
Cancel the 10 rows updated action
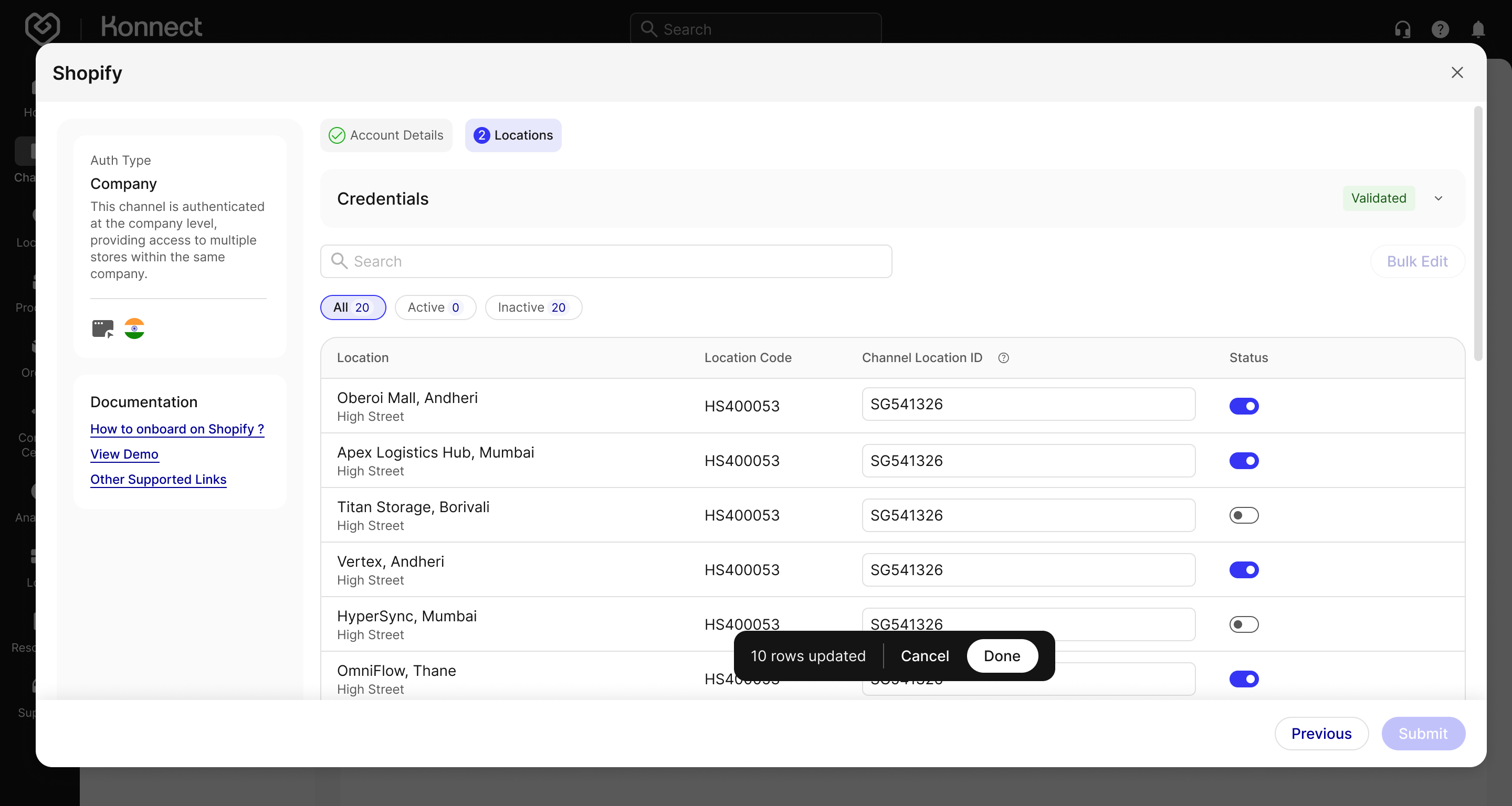[x=925, y=656]
